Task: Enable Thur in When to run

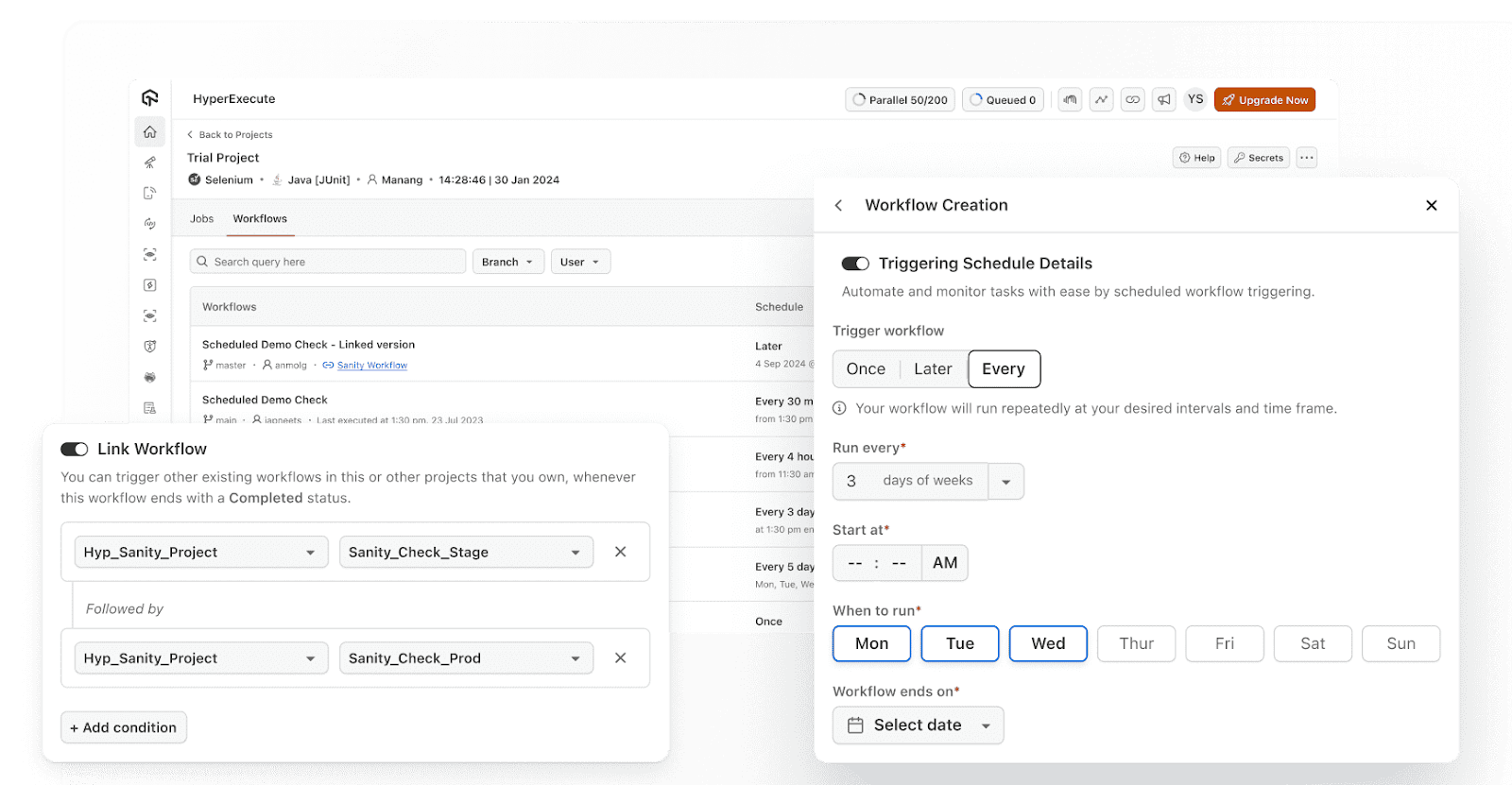Action: (x=1137, y=643)
